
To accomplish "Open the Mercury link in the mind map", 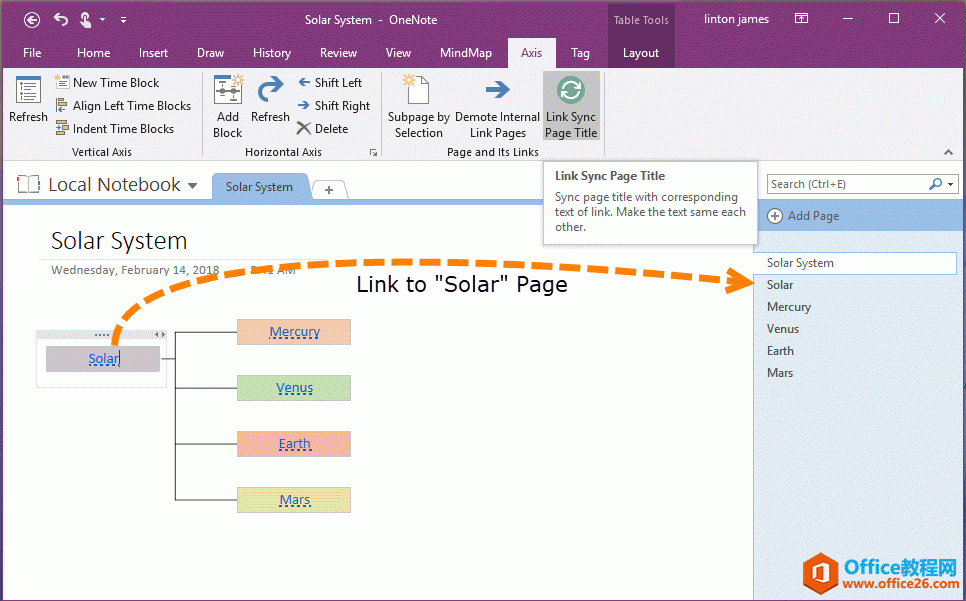I will pyautogui.click(x=294, y=331).
